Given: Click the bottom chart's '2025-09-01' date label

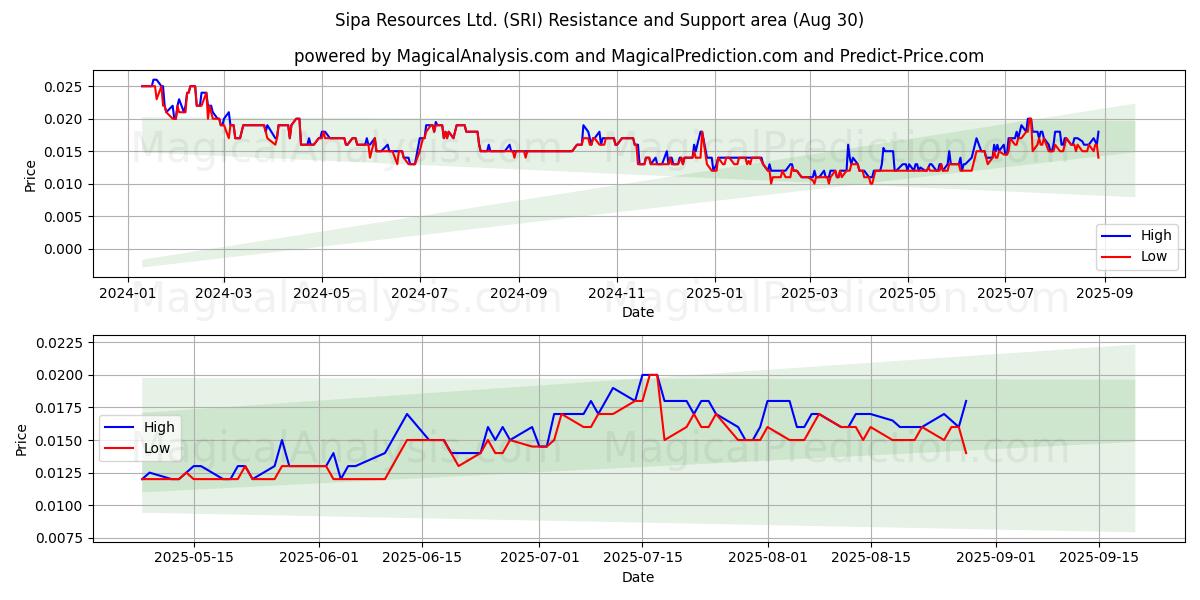Looking at the screenshot, I should click(x=996, y=558).
